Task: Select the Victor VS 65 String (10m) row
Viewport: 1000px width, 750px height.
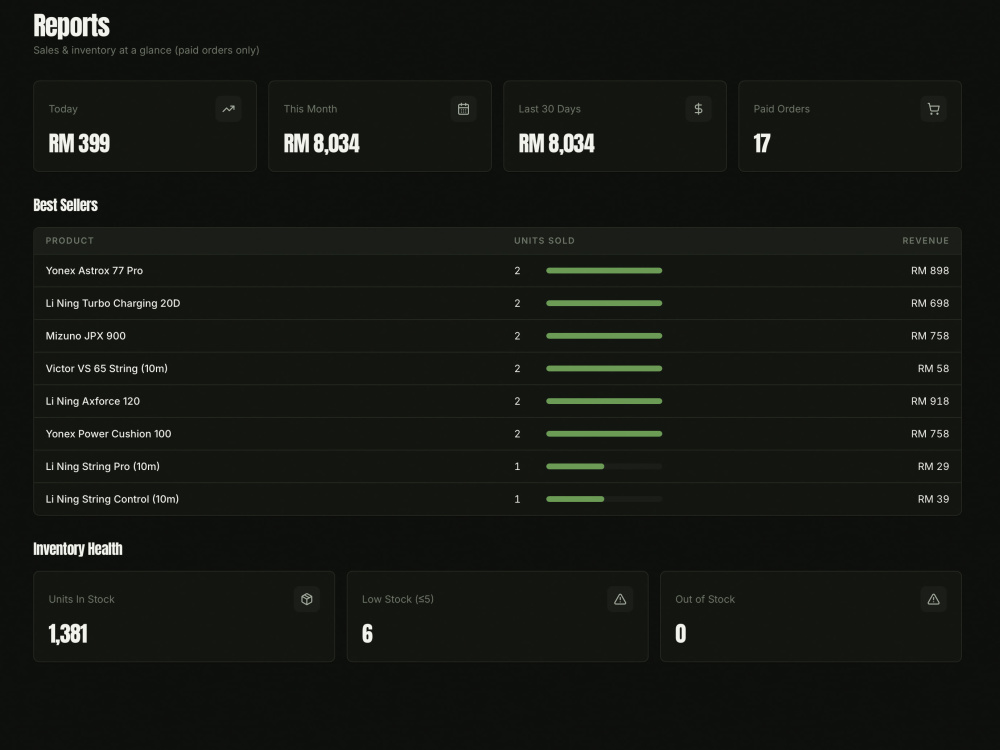Action: [497, 369]
